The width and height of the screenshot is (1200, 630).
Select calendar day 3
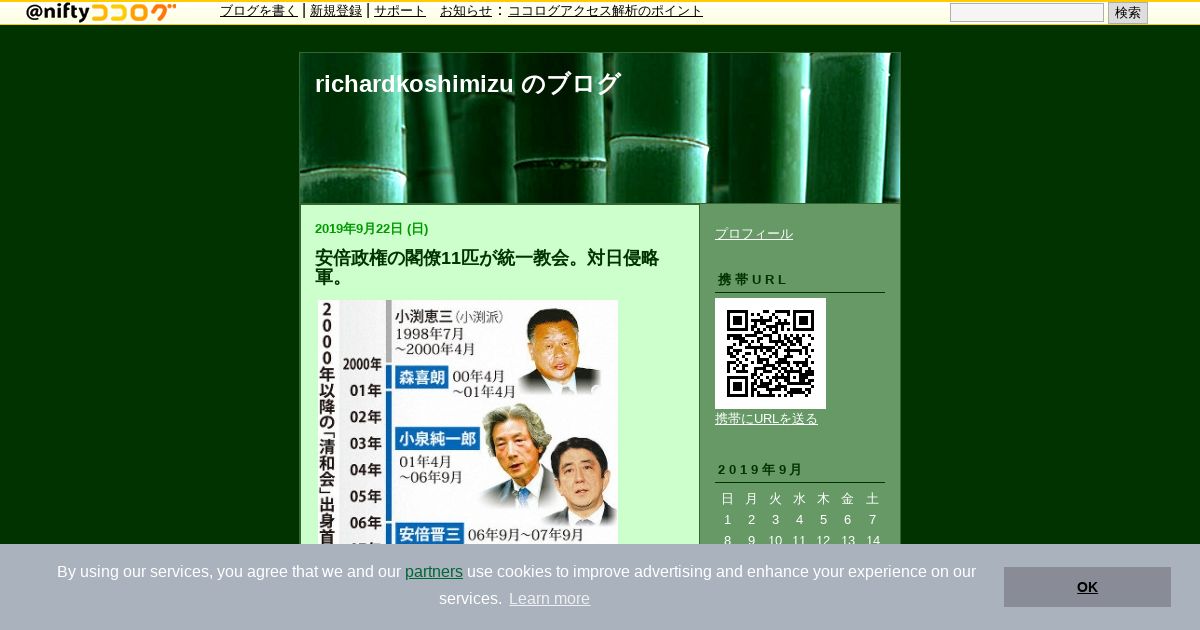click(775, 520)
